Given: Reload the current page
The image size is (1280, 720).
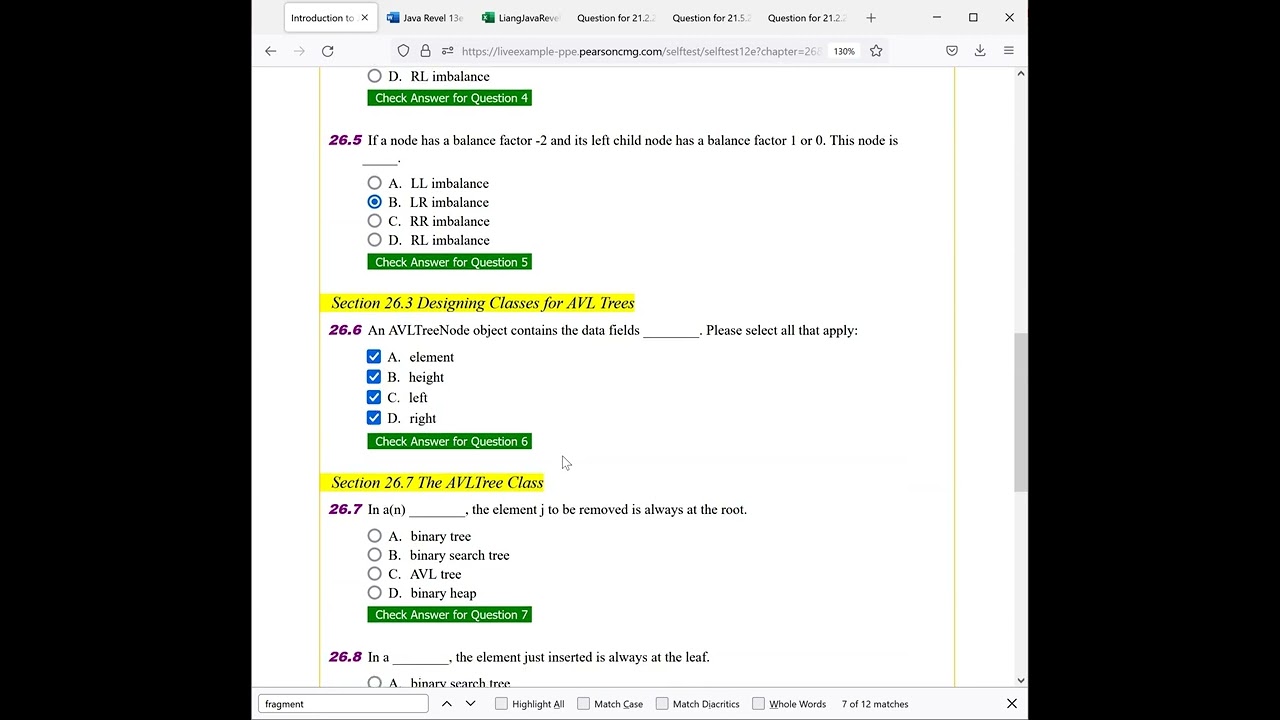Looking at the screenshot, I should tap(327, 51).
